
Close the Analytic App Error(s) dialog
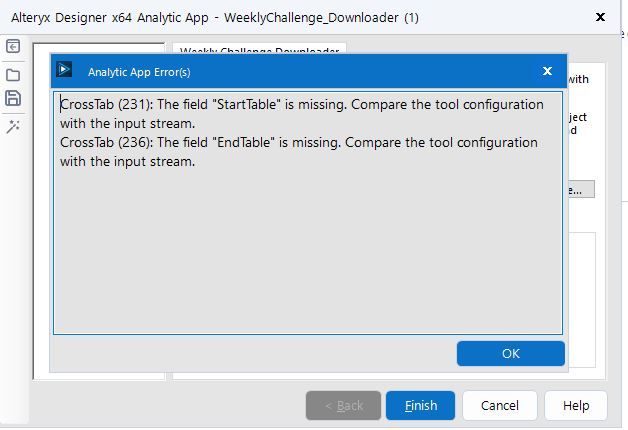click(547, 71)
